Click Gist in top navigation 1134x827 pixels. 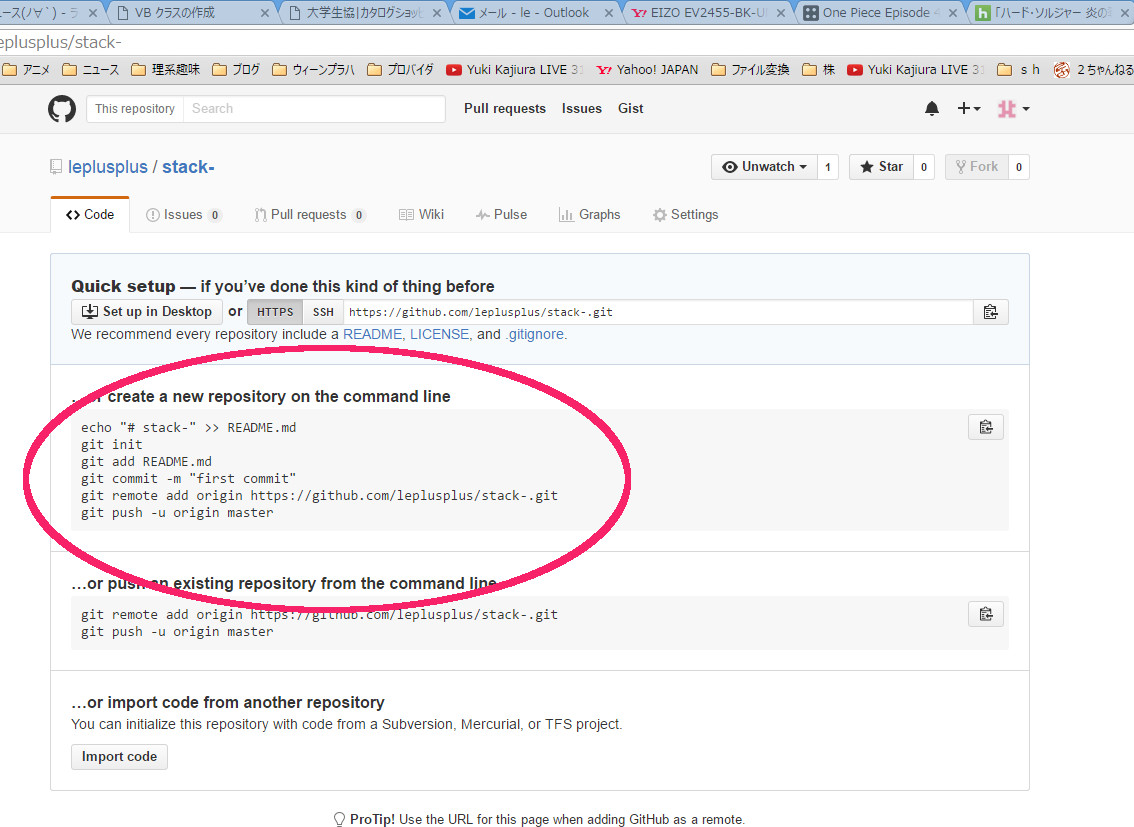(x=631, y=108)
